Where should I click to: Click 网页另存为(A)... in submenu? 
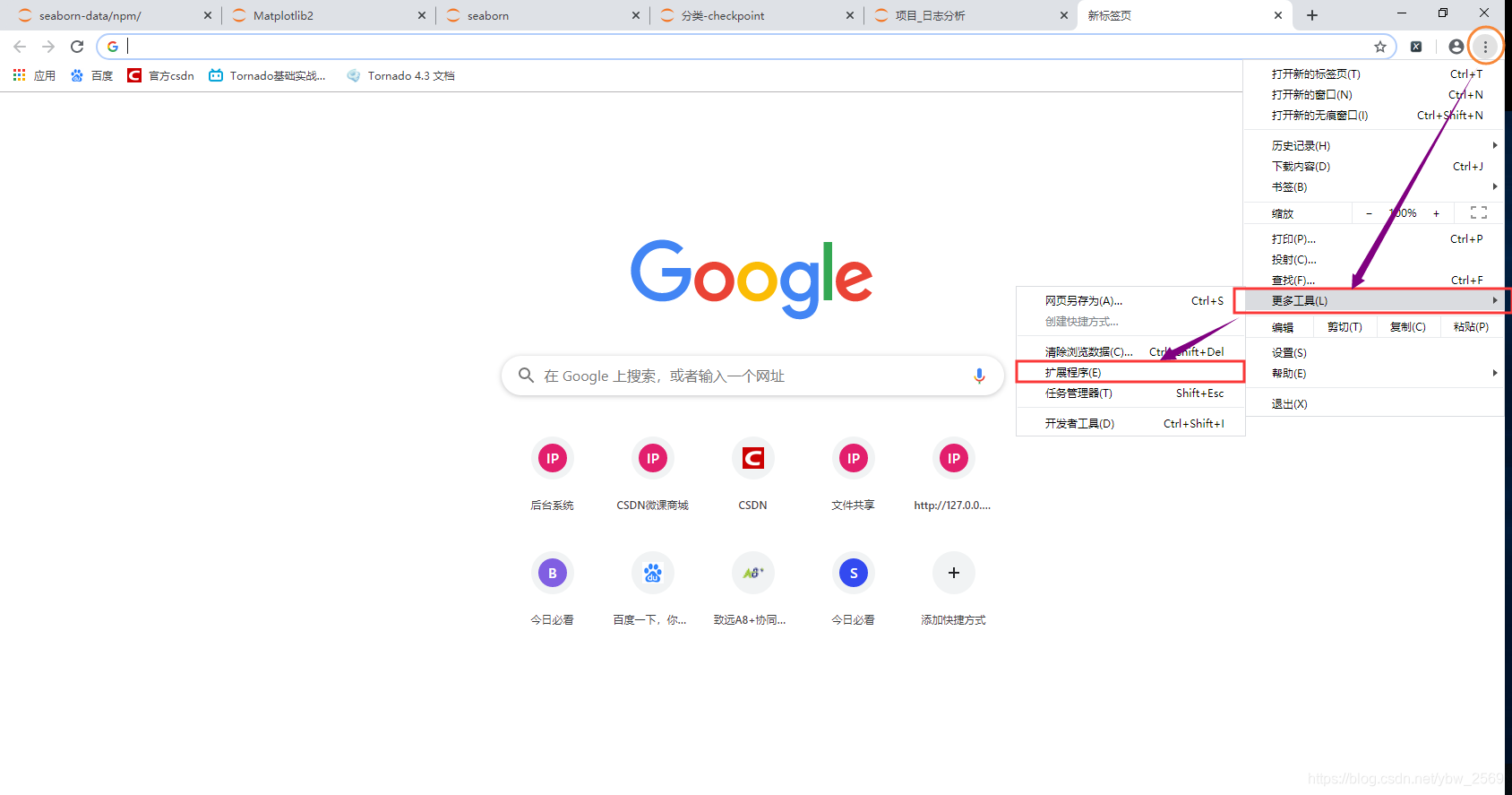(1130, 300)
